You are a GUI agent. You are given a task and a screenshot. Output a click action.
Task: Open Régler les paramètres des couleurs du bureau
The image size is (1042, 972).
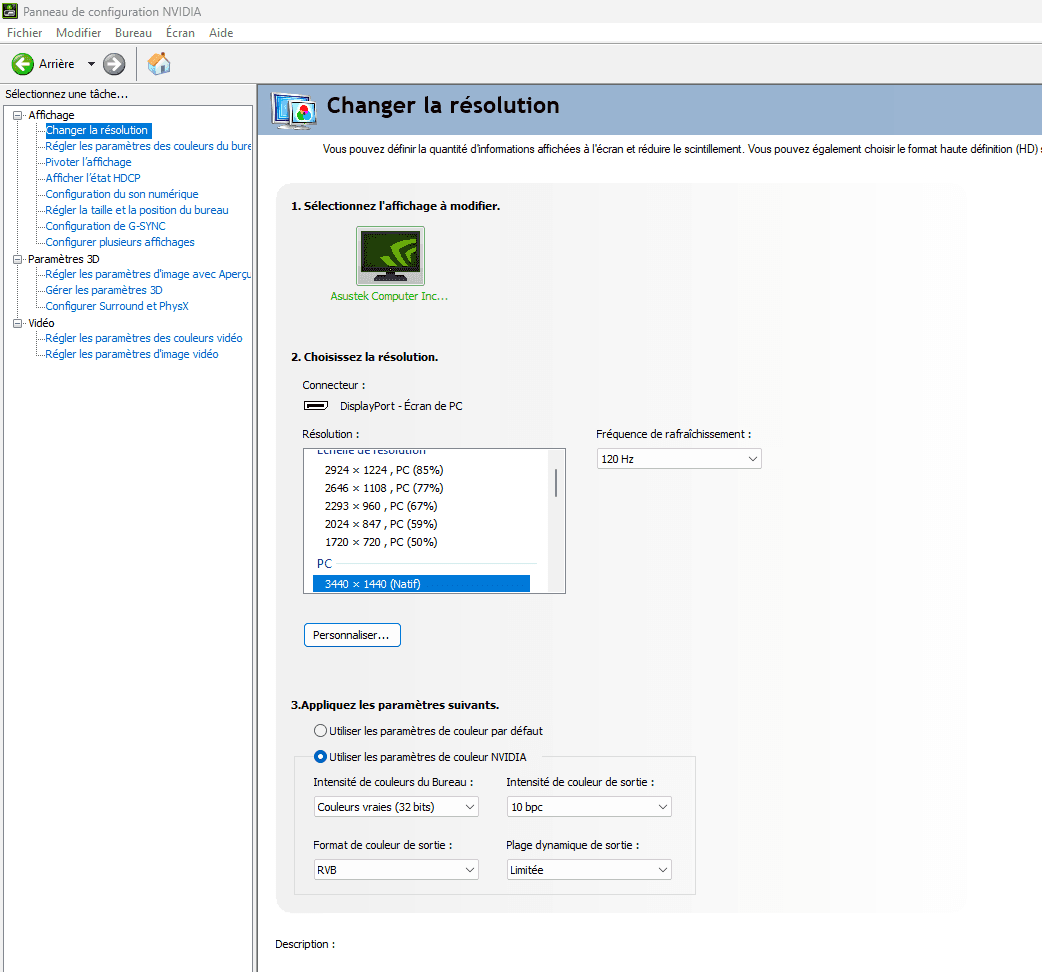pyautogui.click(x=148, y=146)
